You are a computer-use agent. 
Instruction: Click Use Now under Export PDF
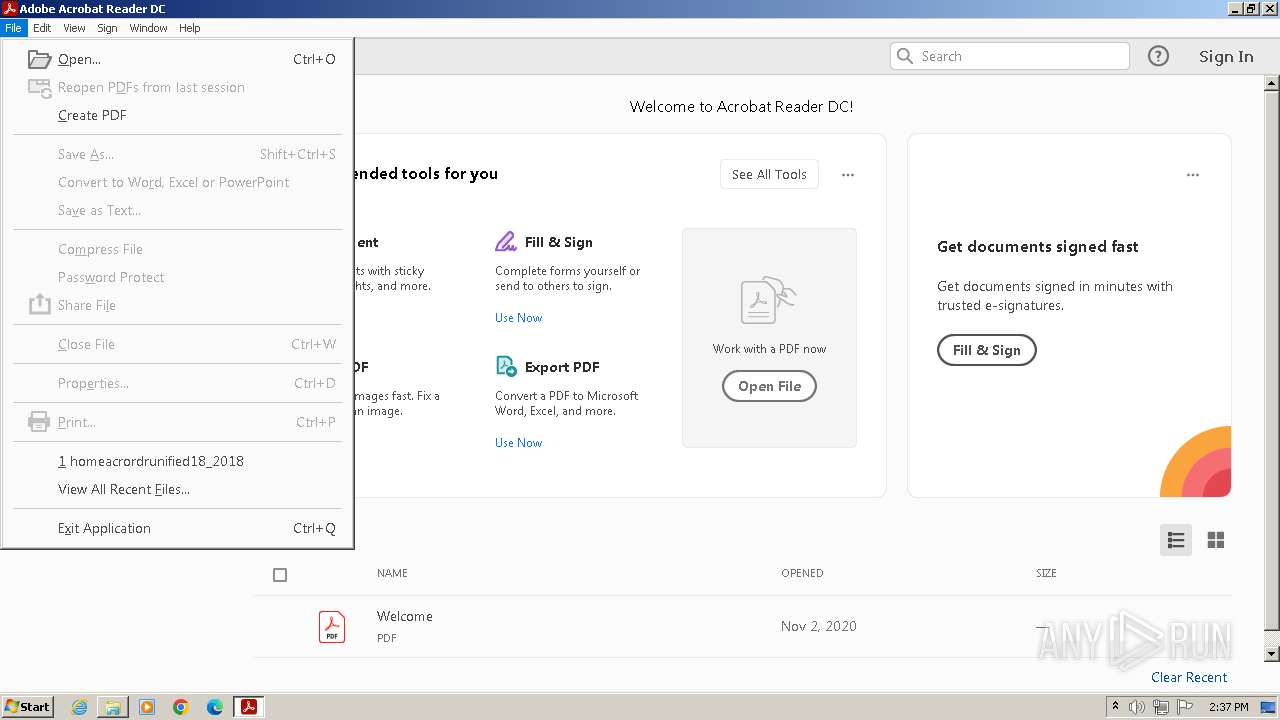[x=518, y=443]
